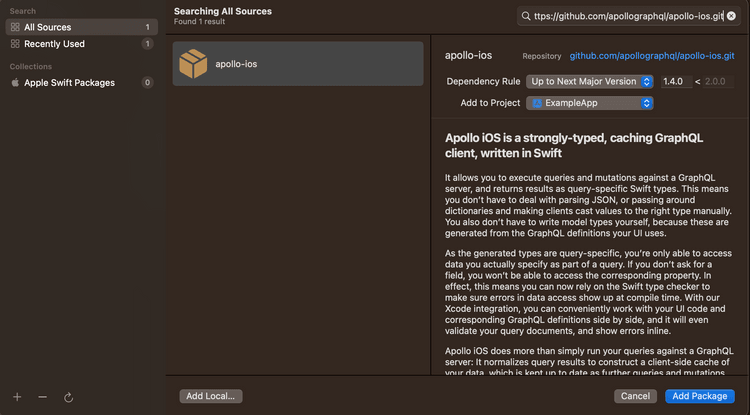Click the Add Local... button
This screenshot has height=415, width=750.
[x=211, y=396]
